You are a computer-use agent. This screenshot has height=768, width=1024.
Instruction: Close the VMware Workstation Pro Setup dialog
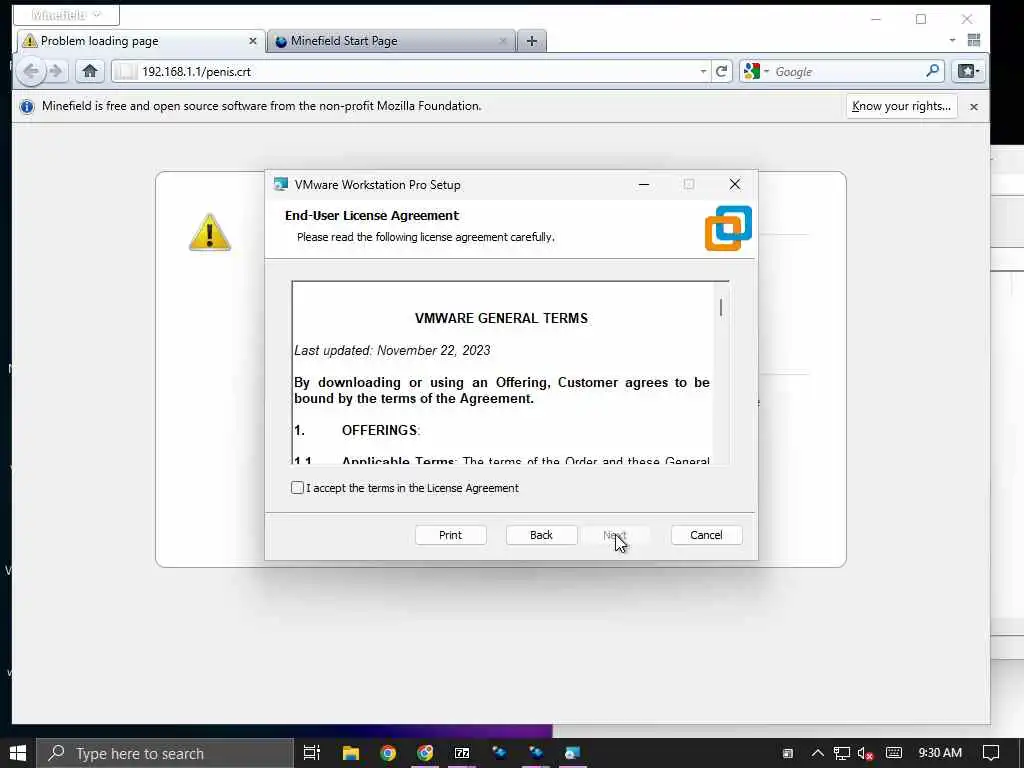click(735, 185)
